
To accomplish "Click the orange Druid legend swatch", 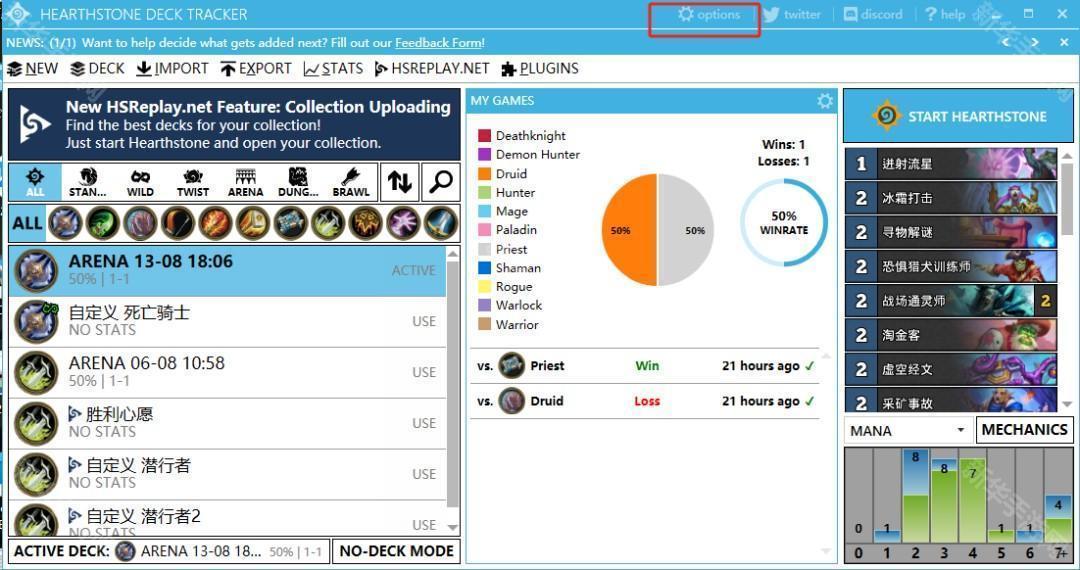I will click(x=485, y=173).
